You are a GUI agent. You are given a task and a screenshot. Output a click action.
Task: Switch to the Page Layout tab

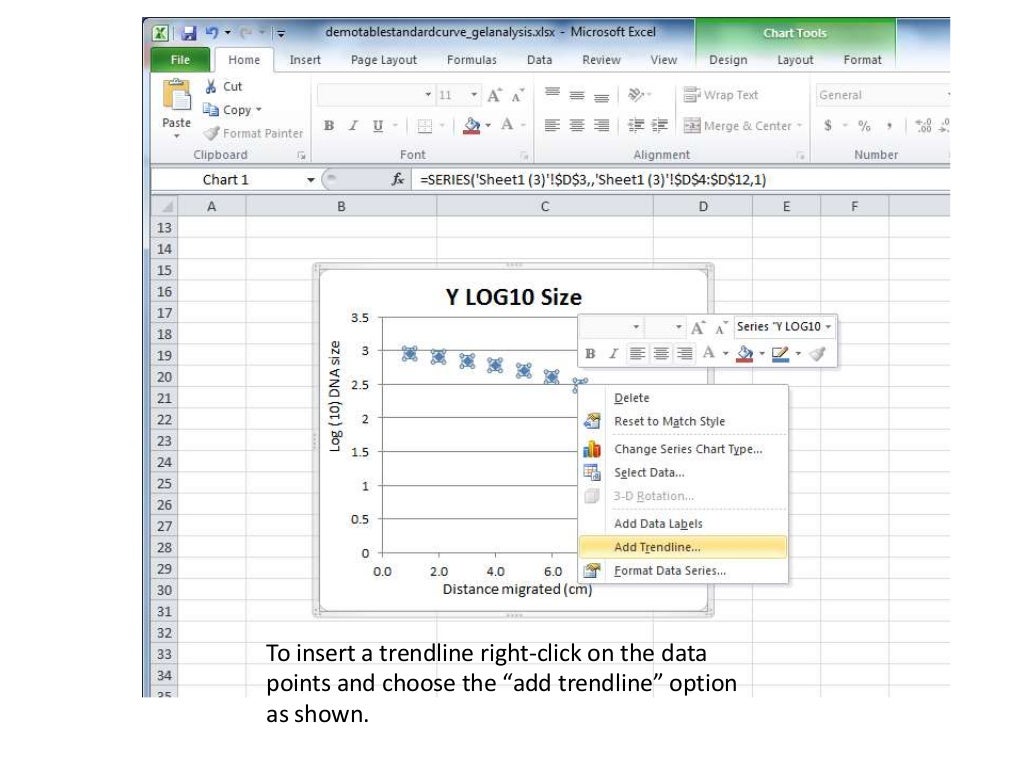(383, 60)
